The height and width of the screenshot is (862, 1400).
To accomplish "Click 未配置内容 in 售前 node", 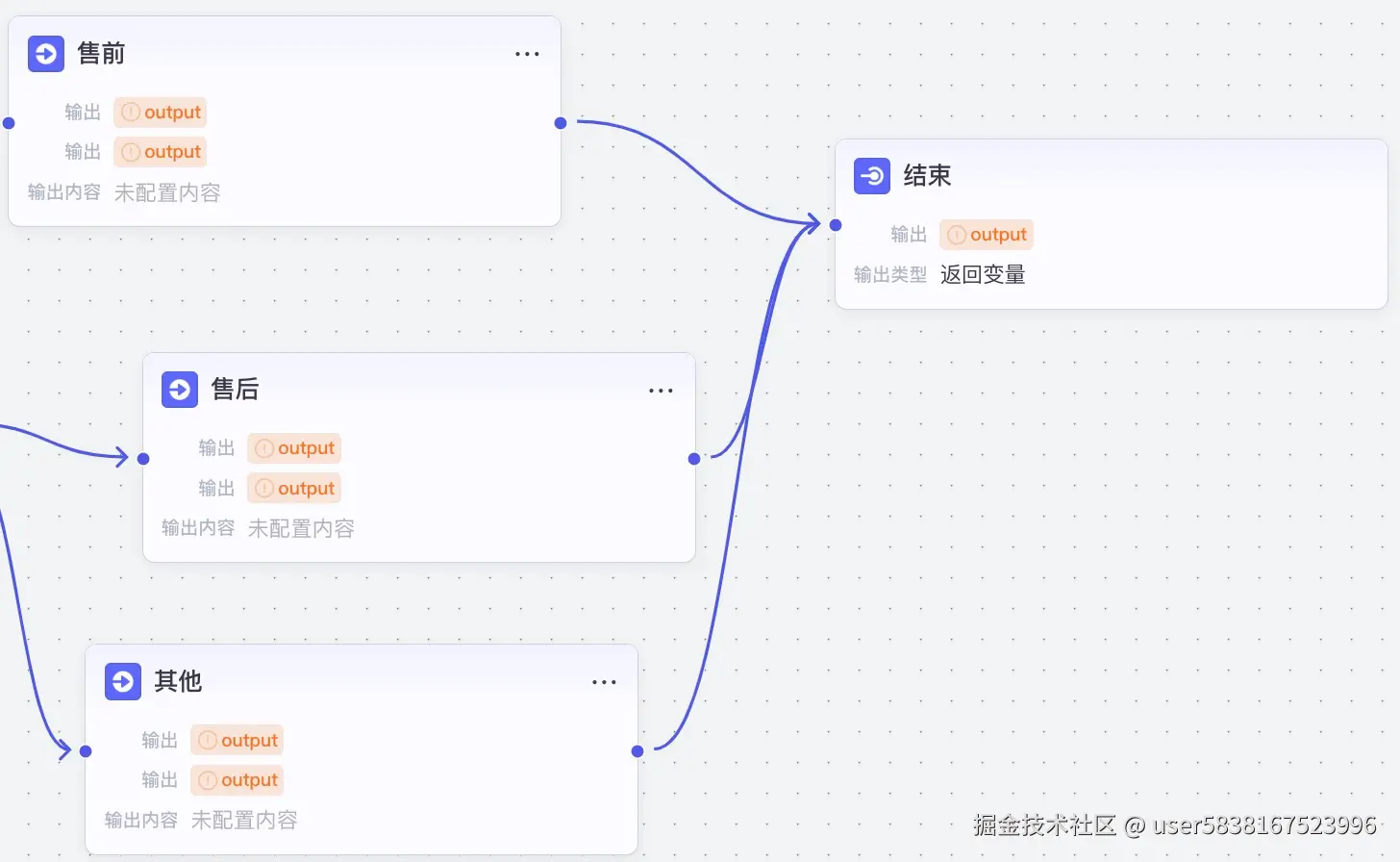I will pos(167,193).
